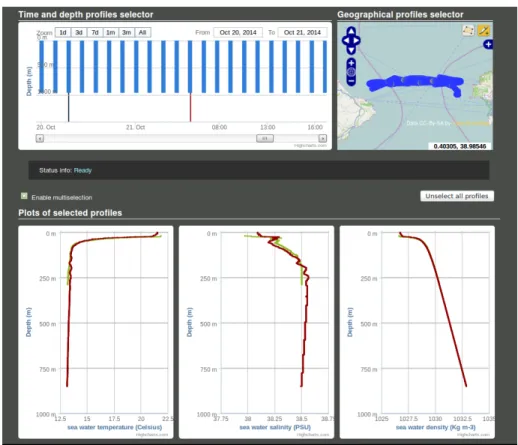
Task: Click the Highcharts.com credit under time selector
Action: (x=310, y=145)
